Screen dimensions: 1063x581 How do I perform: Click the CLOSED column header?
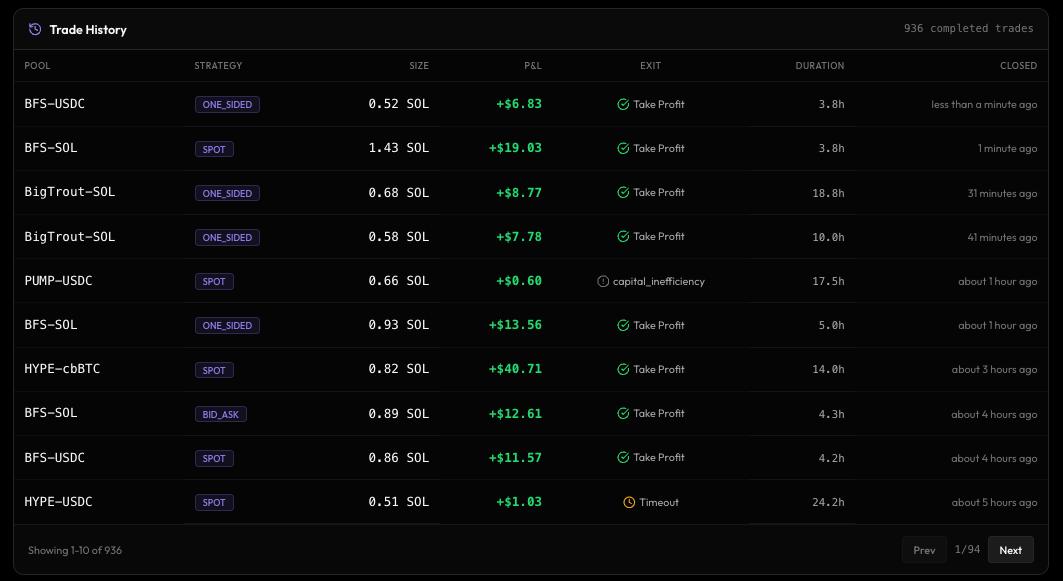tap(1018, 66)
